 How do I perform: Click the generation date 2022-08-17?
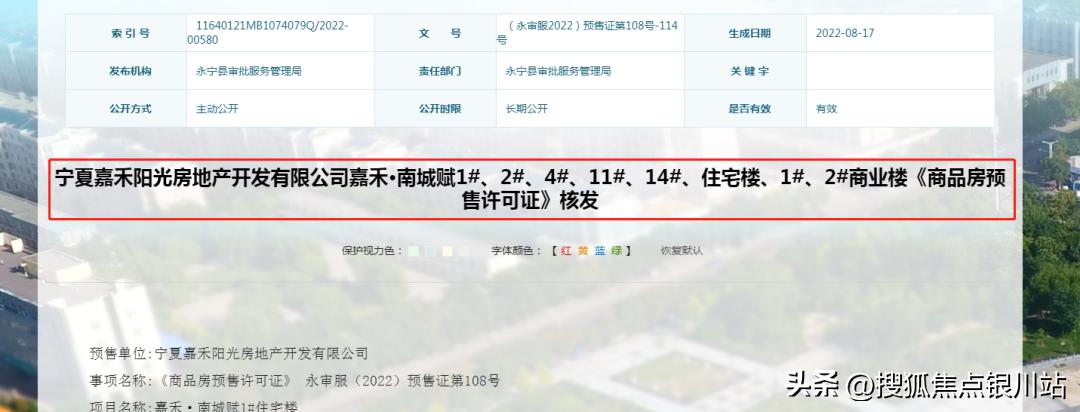(x=845, y=32)
